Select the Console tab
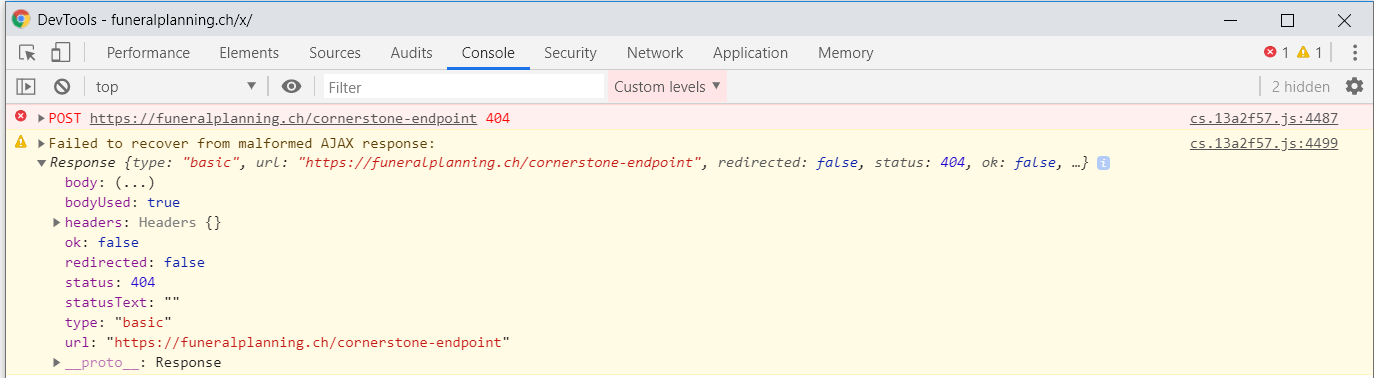Viewport: 1374px width, 378px height. point(488,53)
